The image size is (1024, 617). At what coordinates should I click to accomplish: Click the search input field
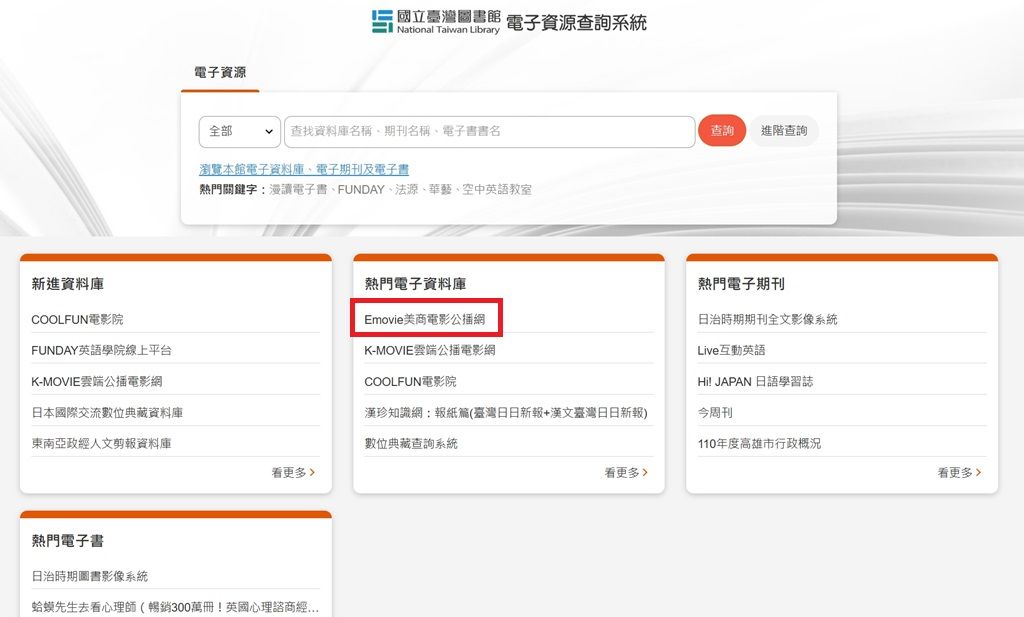tap(489, 131)
